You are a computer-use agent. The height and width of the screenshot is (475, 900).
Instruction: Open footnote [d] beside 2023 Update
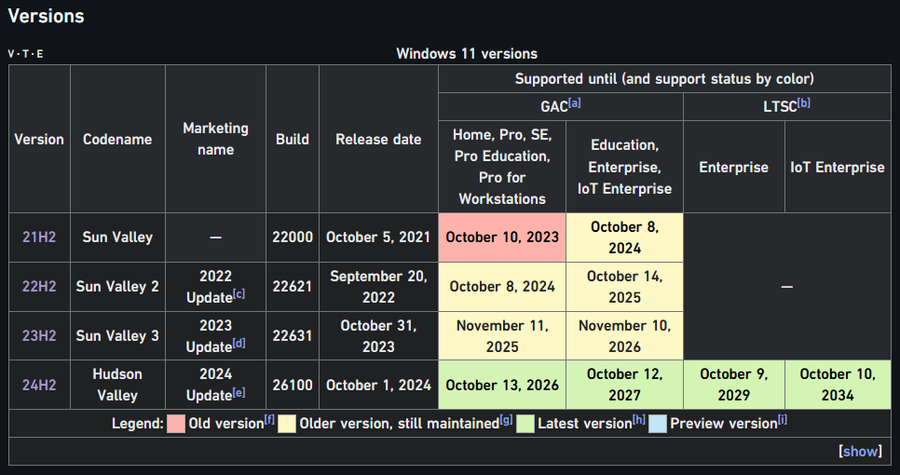tap(239, 343)
